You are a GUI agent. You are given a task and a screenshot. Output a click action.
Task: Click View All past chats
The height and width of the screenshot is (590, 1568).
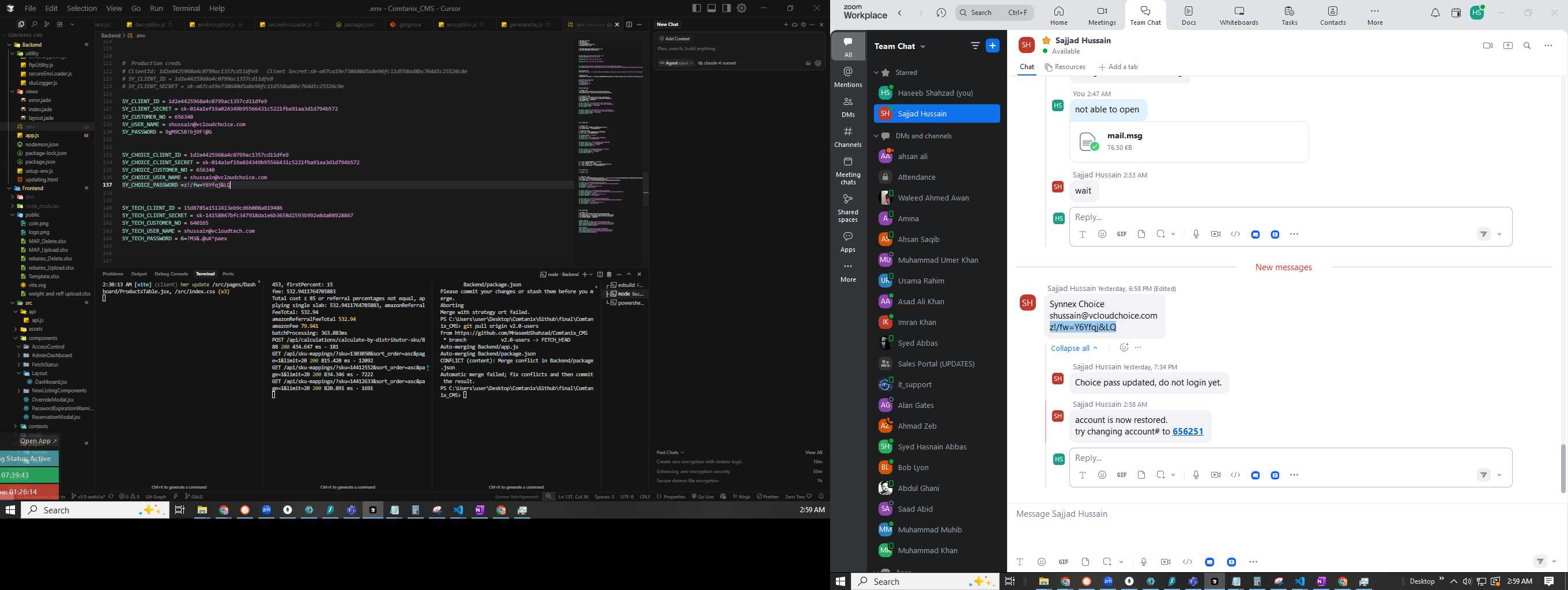[x=813, y=452]
